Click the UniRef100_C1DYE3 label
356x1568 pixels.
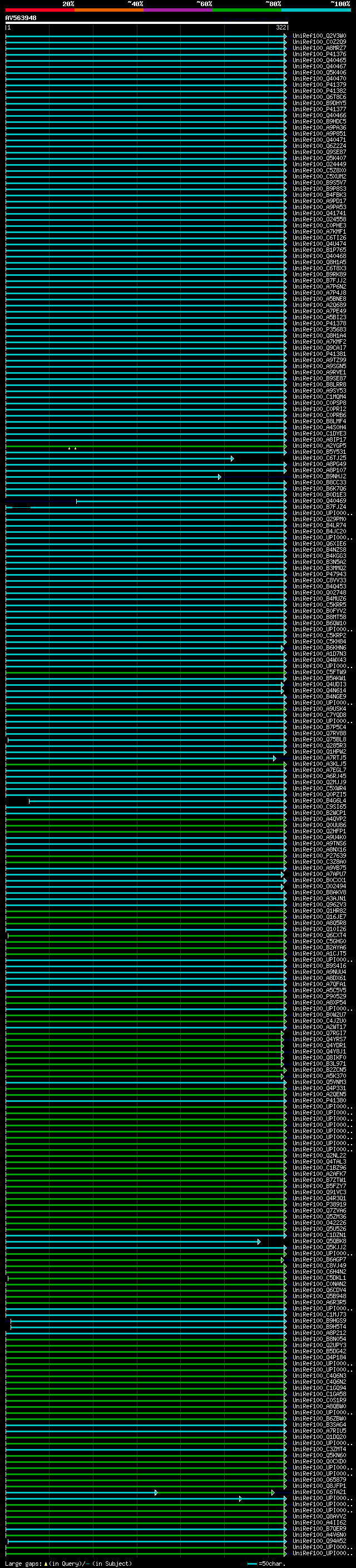pyautogui.click(x=319, y=433)
